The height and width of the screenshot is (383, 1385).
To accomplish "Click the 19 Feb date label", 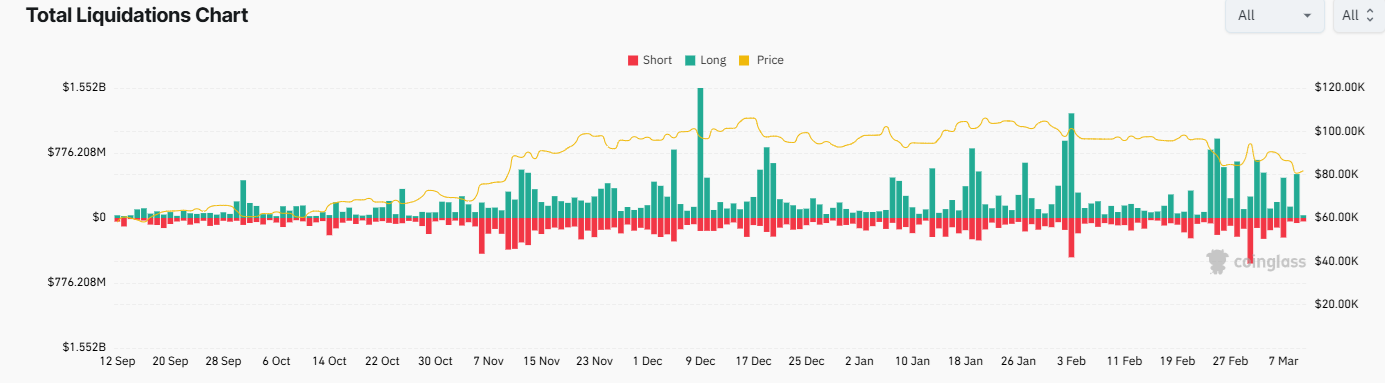I will click(1177, 361).
